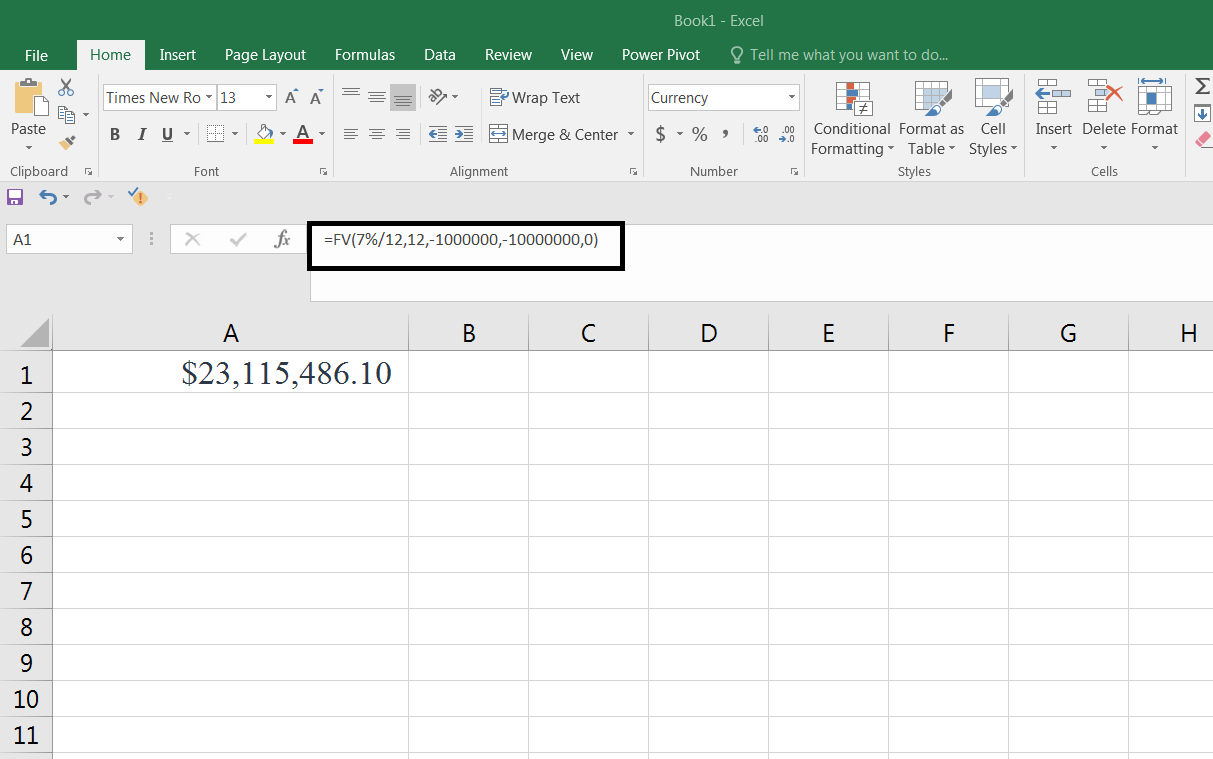Open the font size 13 dropdown
This screenshot has height=759, width=1213.
(268, 98)
